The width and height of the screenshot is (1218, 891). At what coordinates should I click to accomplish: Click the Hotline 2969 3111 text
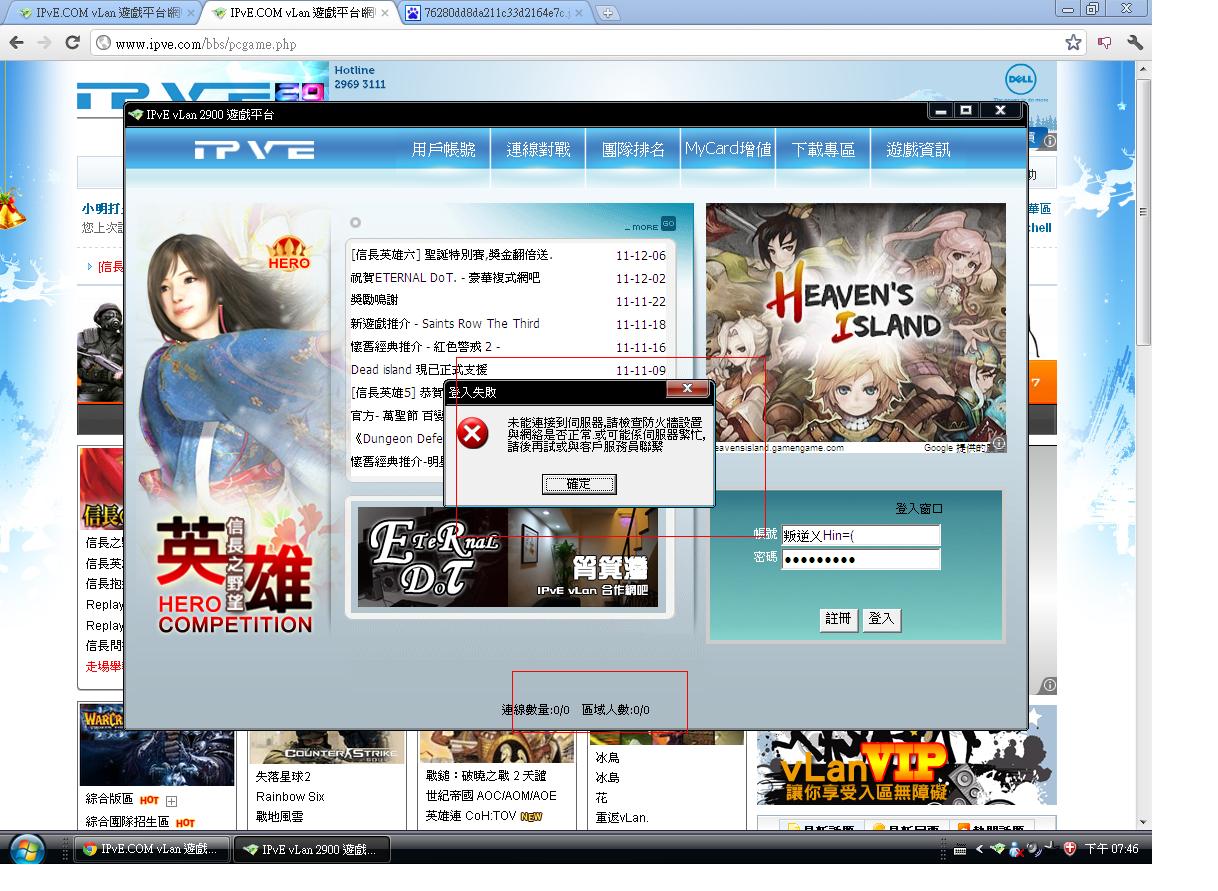(360, 77)
